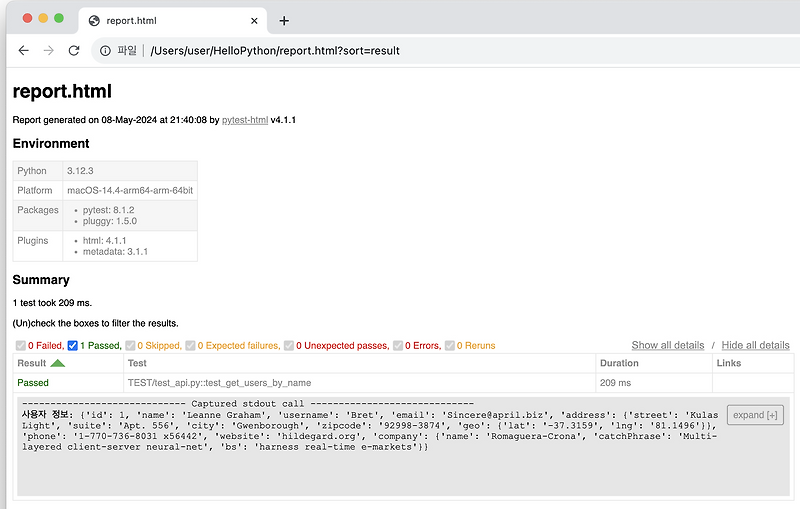Screen dimensions: 800x509
Task: Uncheck the 1 Passed filter checkbox
Action: pos(72,346)
